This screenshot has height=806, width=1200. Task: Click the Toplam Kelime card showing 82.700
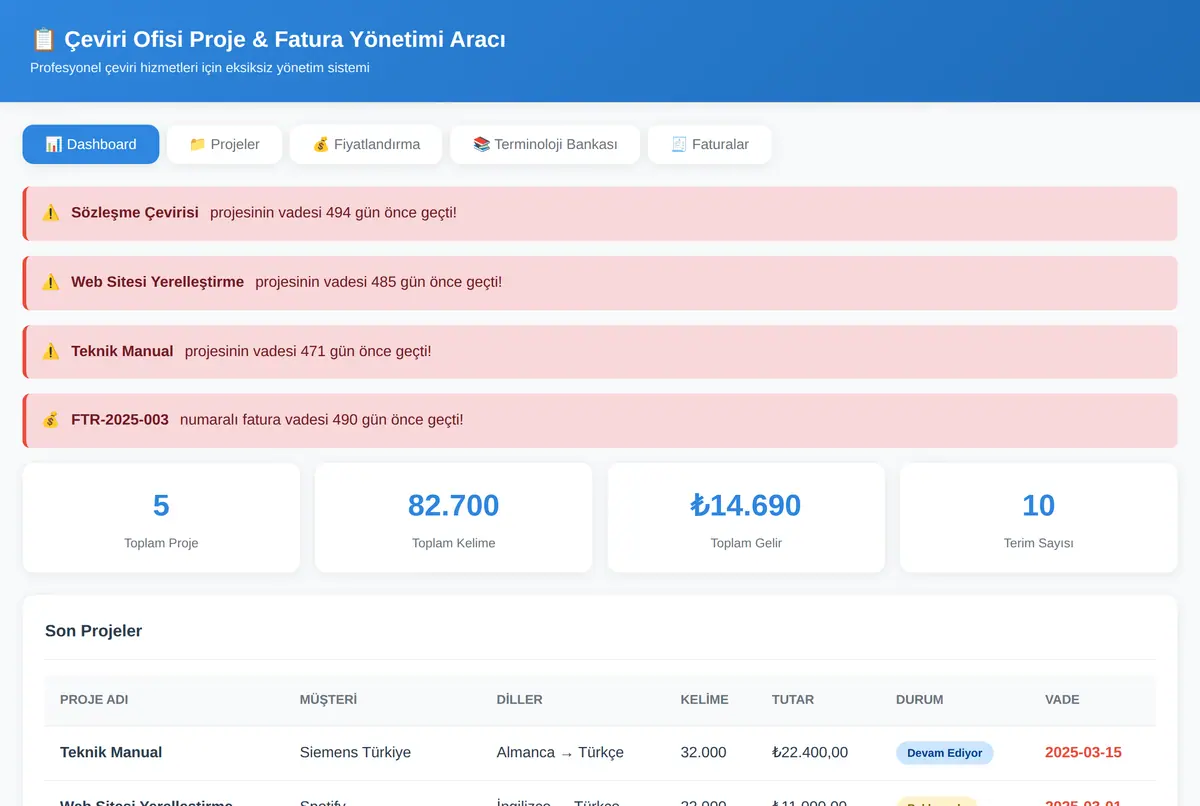point(453,518)
